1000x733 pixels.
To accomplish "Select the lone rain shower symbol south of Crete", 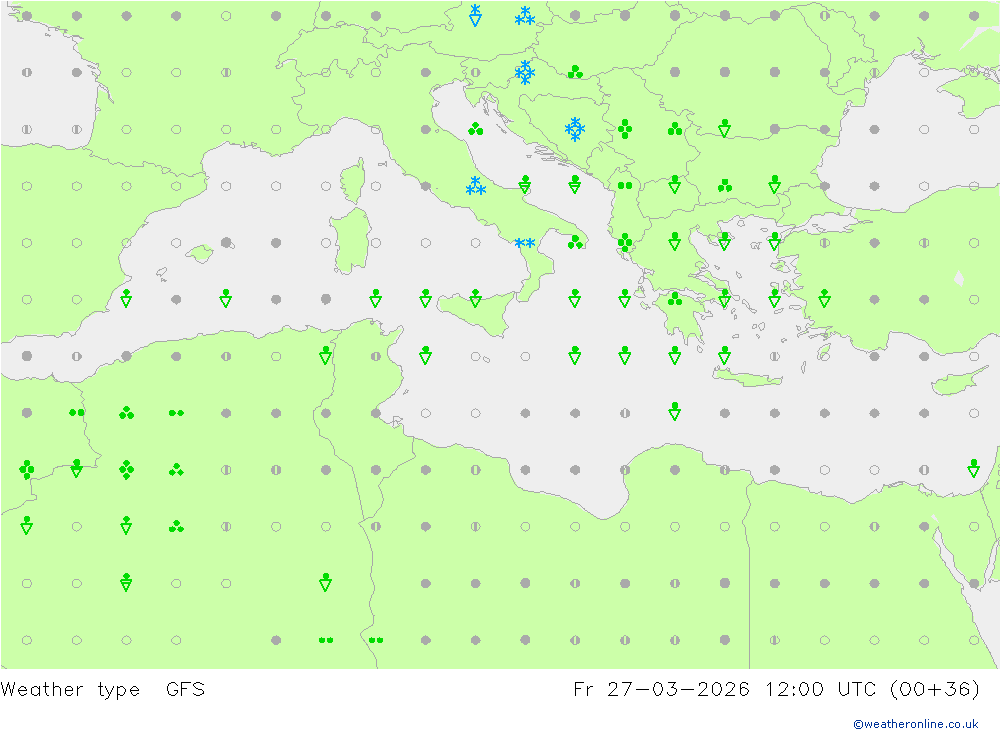I will (675, 411).
